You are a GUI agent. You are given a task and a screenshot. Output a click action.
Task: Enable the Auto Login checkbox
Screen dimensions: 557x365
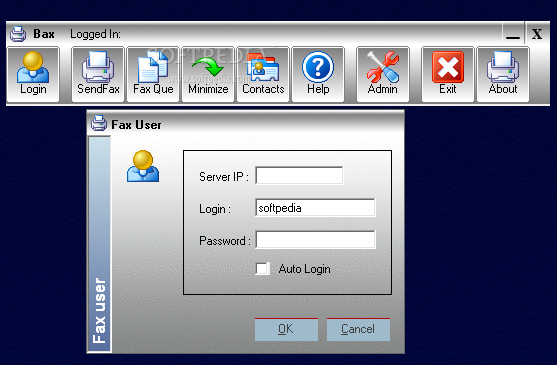(263, 268)
